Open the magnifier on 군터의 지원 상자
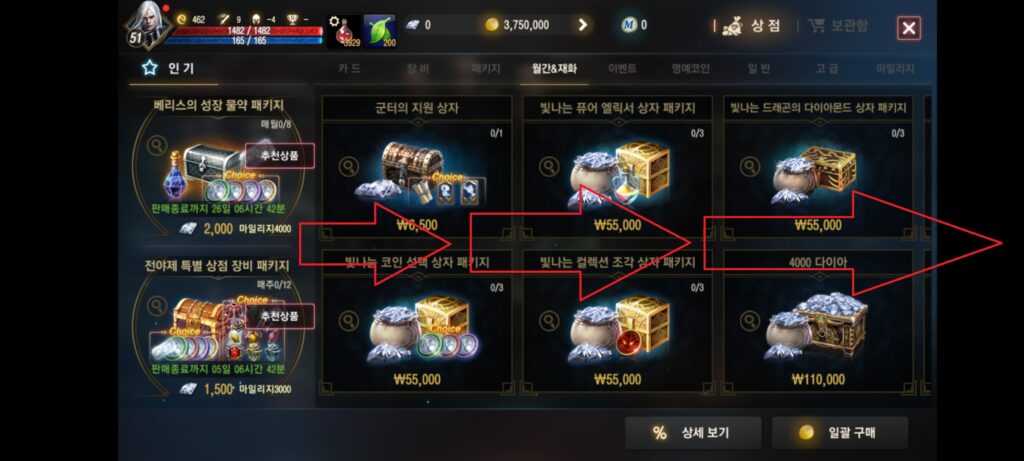The width and height of the screenshot is (1024, 461). [349, 167]
